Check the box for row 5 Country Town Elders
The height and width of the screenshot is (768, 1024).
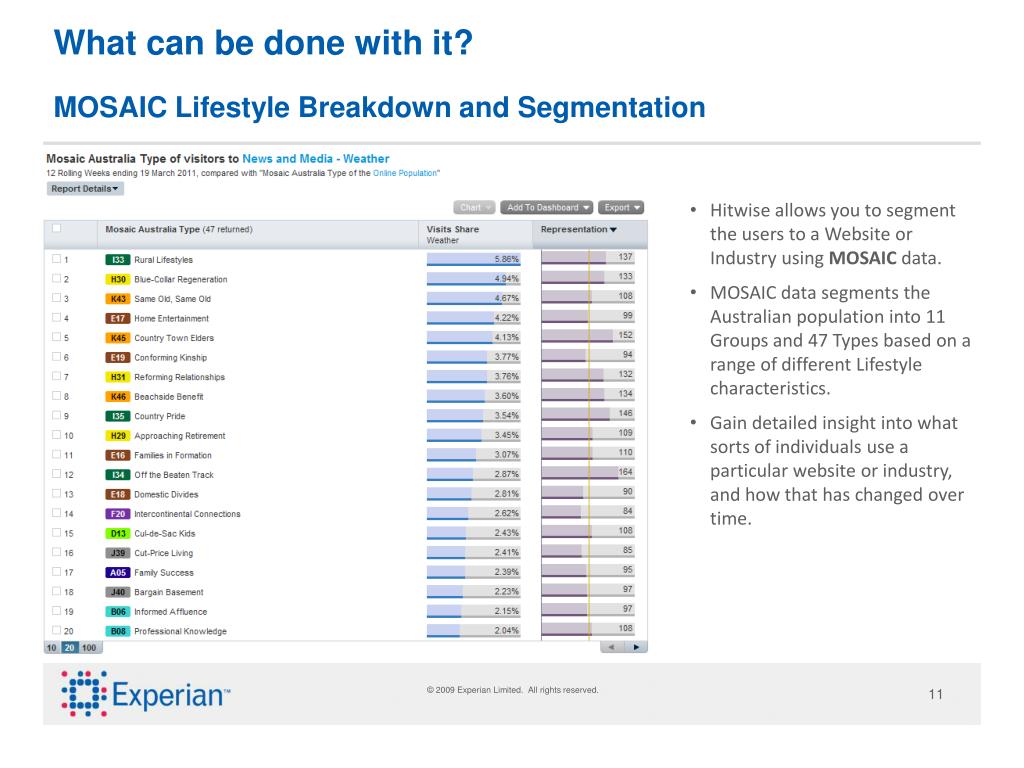coord(57,338)
